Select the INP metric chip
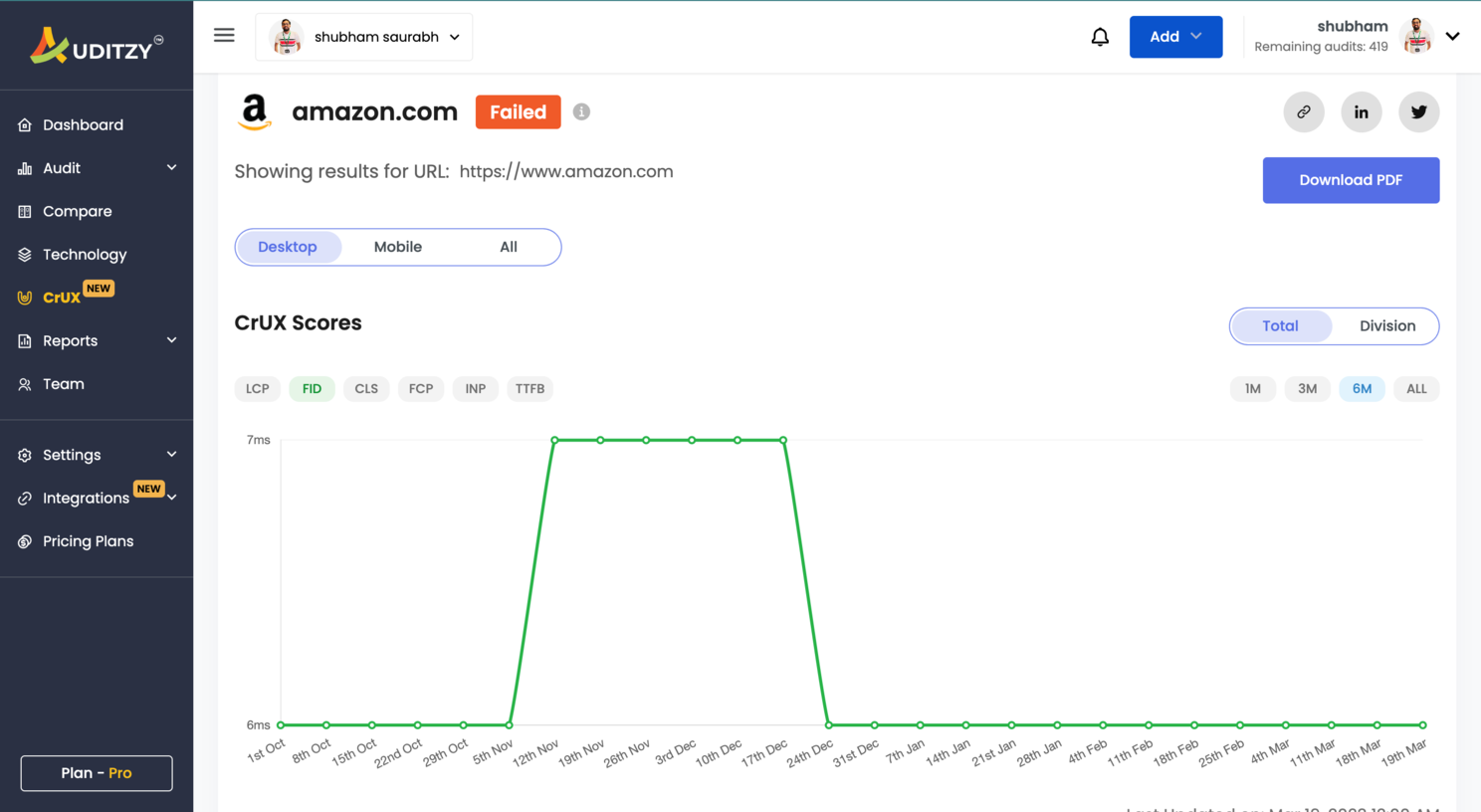Viewport: 1481px width, 812px height. coord(476,389)
